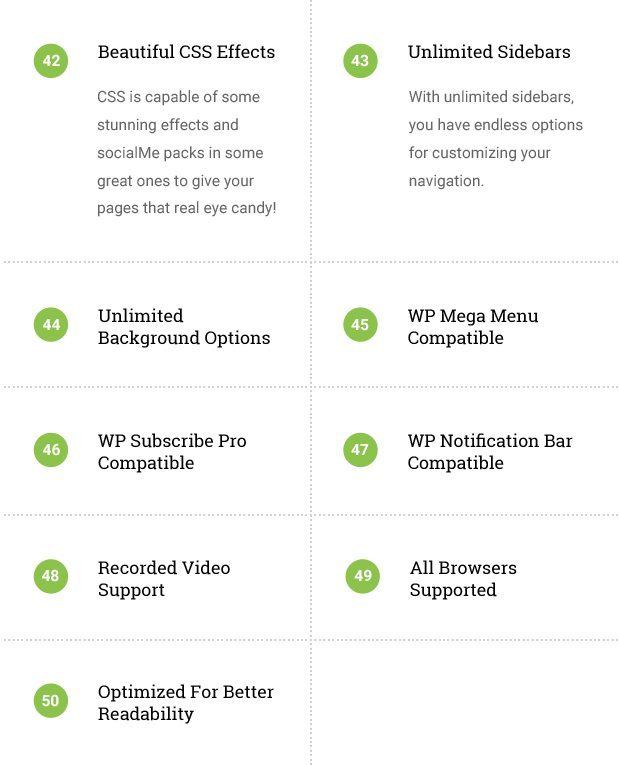Screen dimensions: 620x765
Task: Expand the Unlimited Background Options feature
Action: click(x=184, y=326)
